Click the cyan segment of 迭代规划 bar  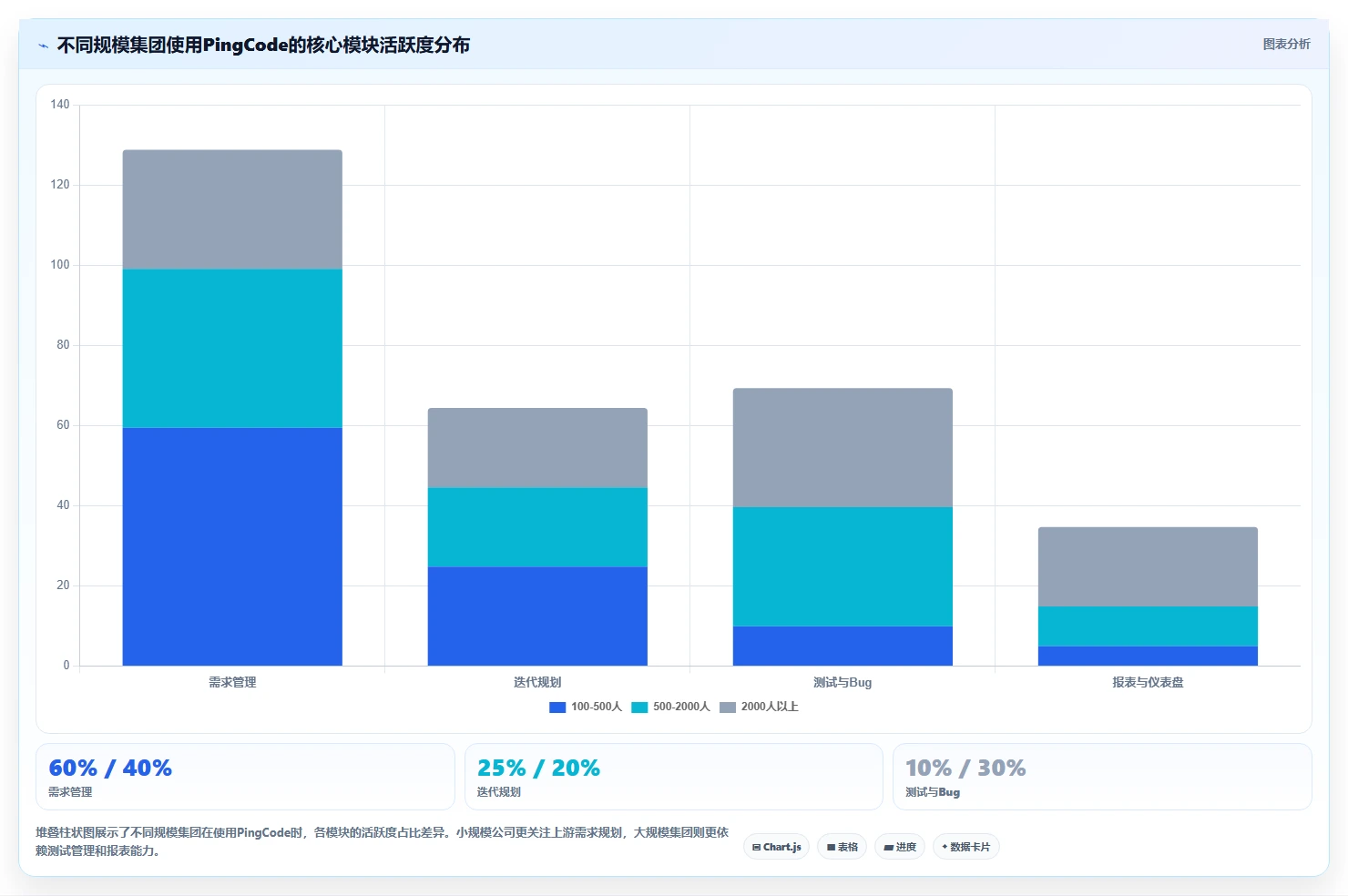(x=537, y=527)
